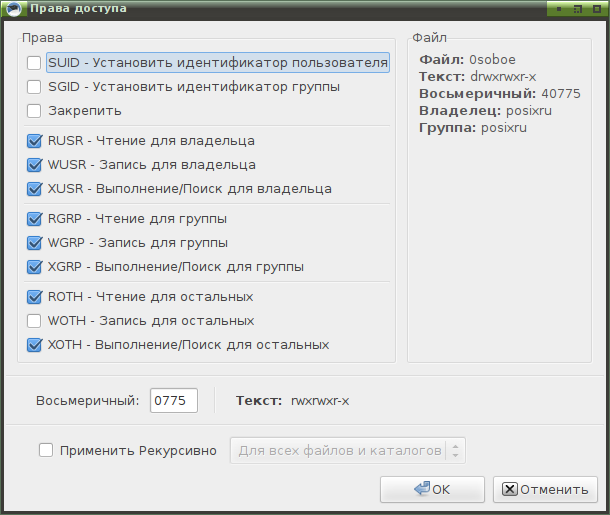The height and width of the screenshot is (515, 610).
Task: Confirm with the OK button
Action: (x=432, y=489)
